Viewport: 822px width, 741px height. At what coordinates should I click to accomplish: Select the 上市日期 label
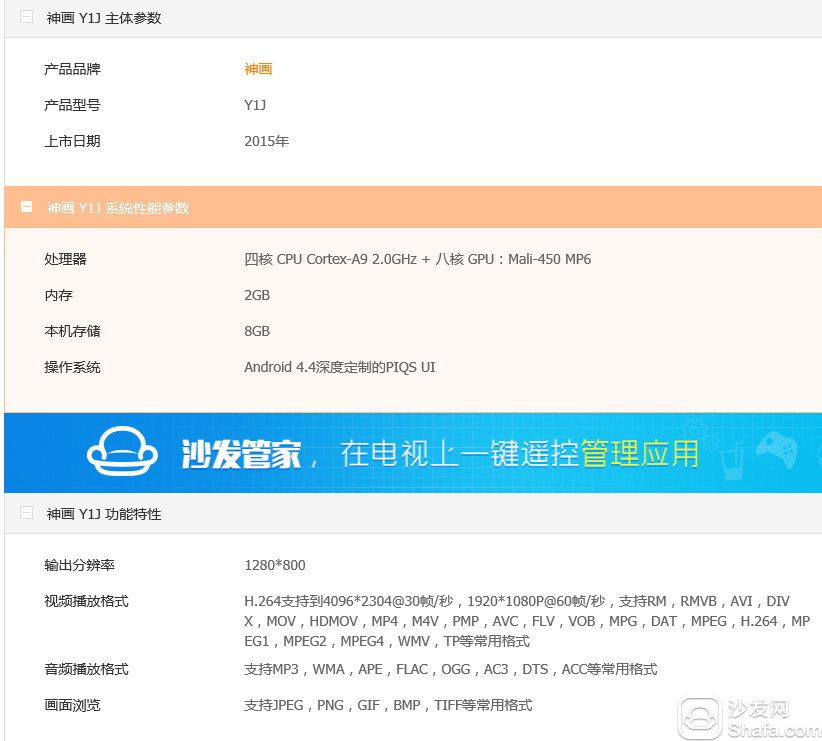72,142
